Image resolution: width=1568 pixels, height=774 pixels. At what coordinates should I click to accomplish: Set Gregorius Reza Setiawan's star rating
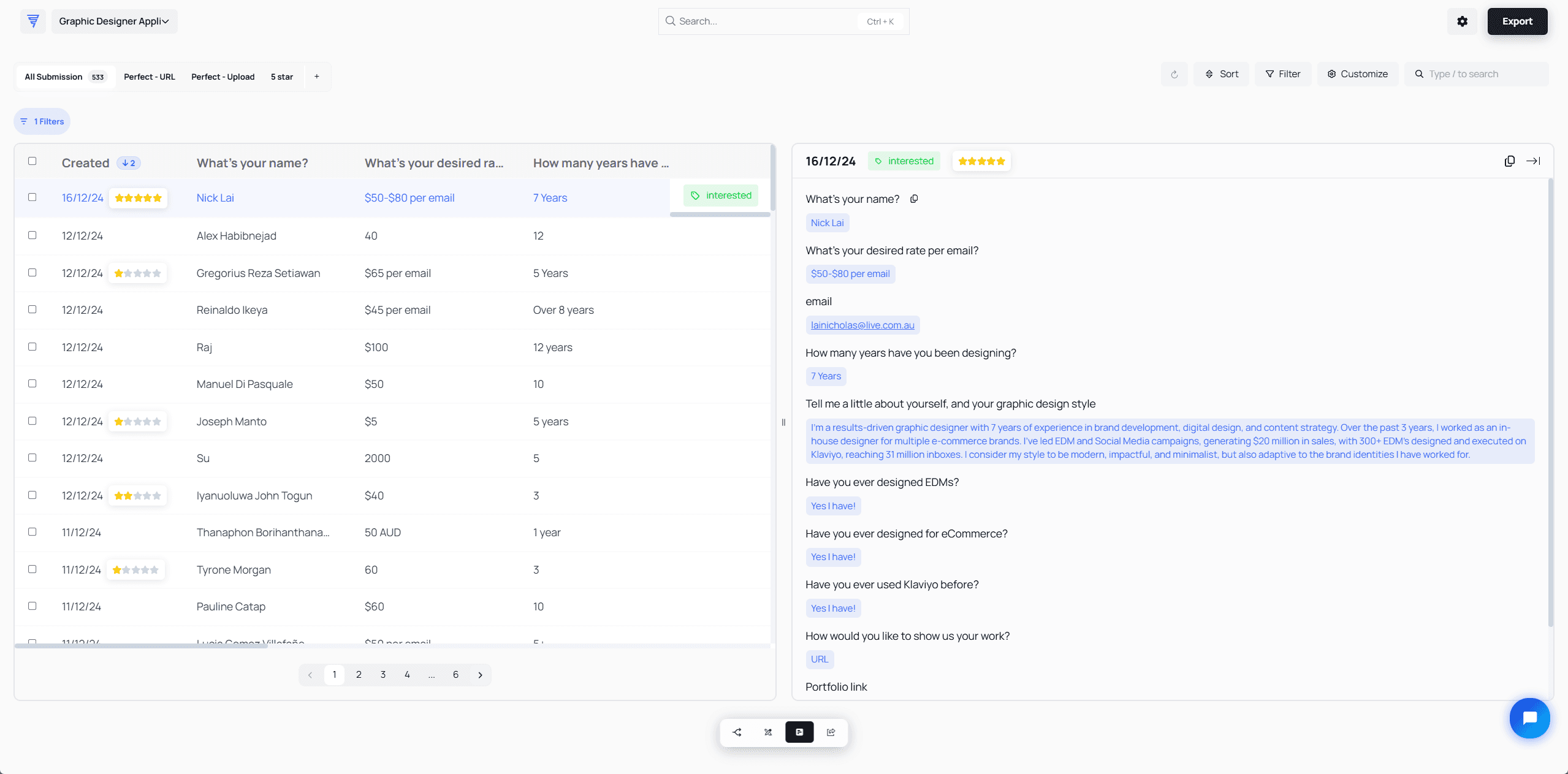(x=138, y=273)
